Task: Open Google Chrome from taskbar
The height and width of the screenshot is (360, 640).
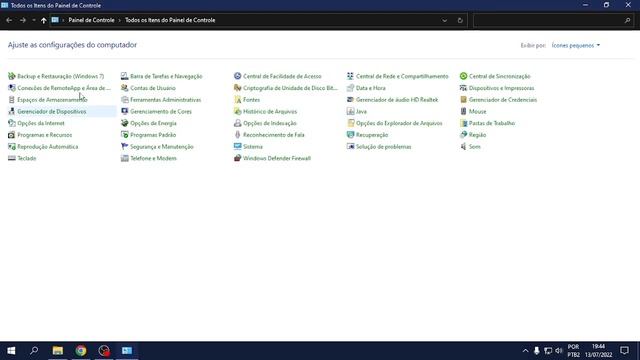Action: coord(81,351)
